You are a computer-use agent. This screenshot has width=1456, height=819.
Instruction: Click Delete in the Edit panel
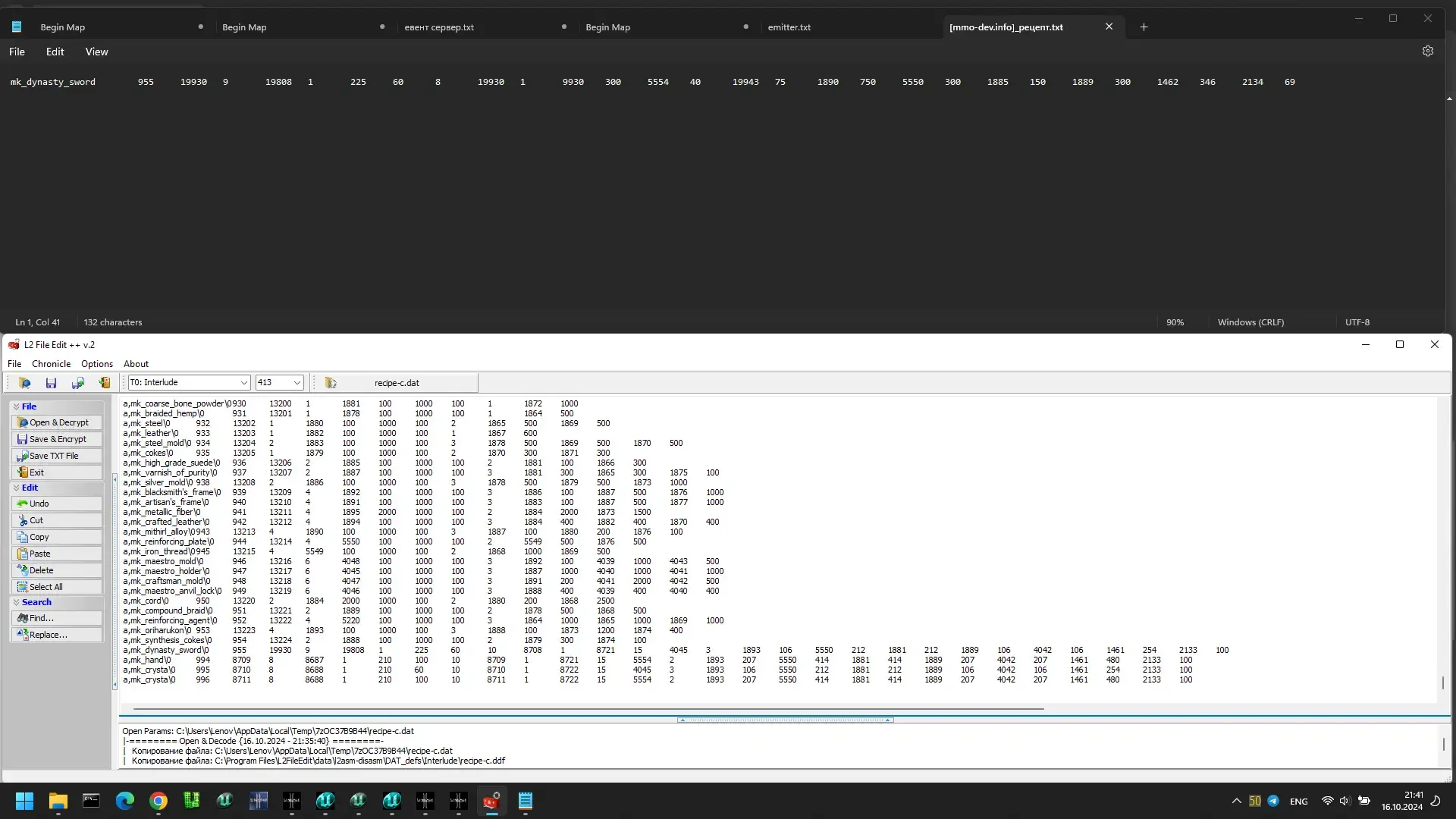57,570
